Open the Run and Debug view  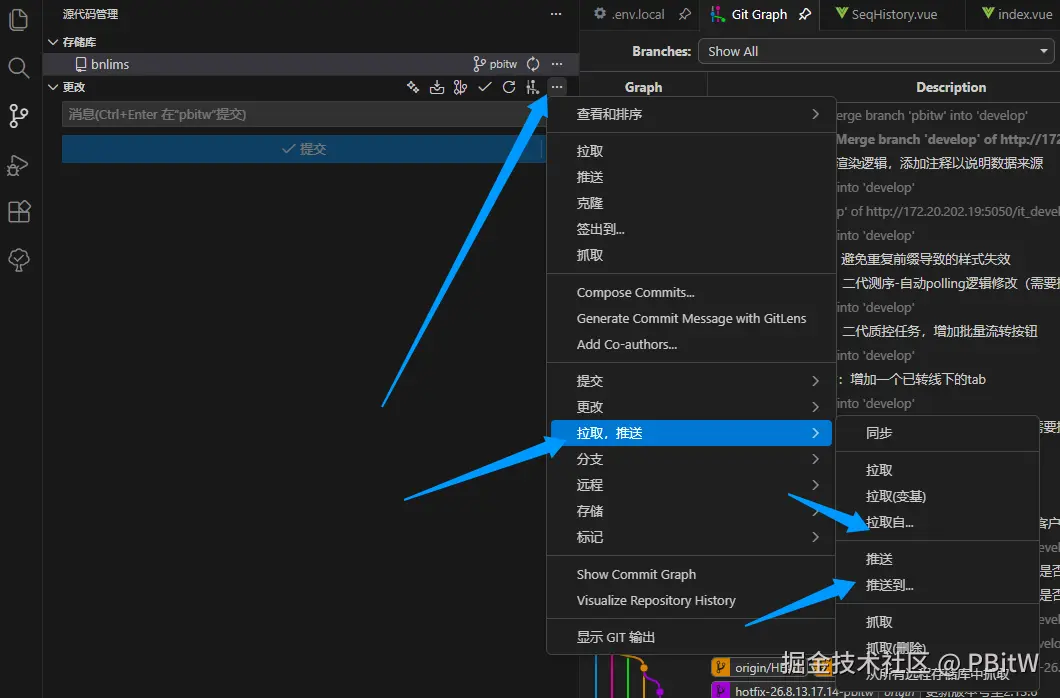[x=19, y=165]
